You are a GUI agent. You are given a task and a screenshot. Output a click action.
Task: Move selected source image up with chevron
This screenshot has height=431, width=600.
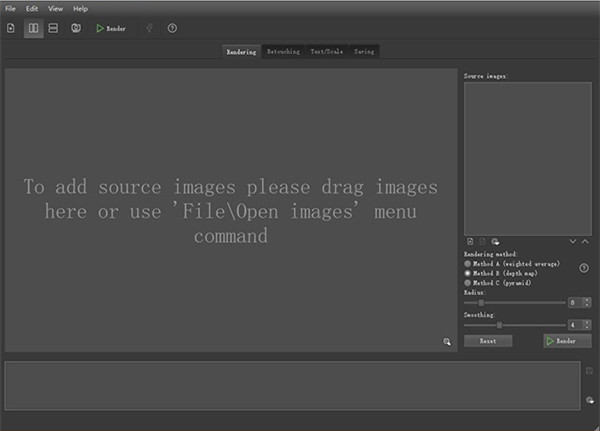click(586, 241)
